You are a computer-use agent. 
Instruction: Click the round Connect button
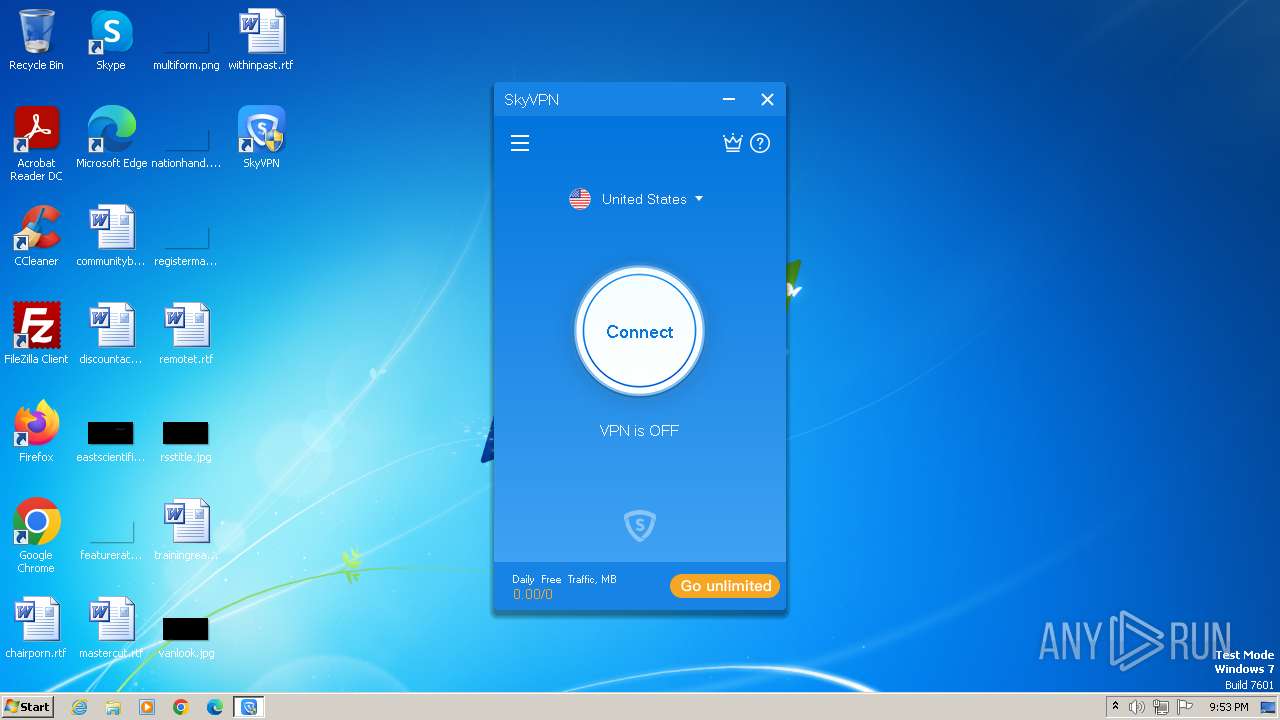tap(639, 332)
